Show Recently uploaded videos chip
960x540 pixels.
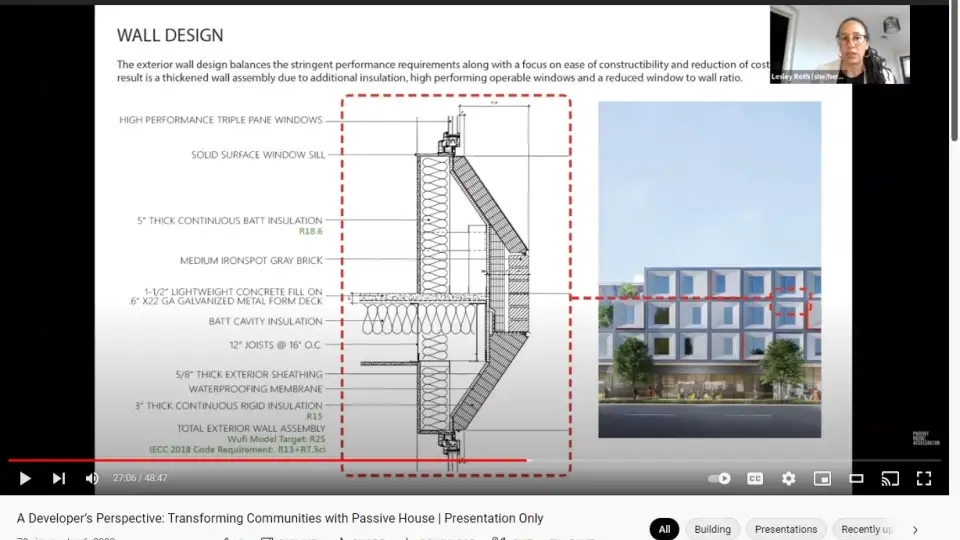click(866, 529)
